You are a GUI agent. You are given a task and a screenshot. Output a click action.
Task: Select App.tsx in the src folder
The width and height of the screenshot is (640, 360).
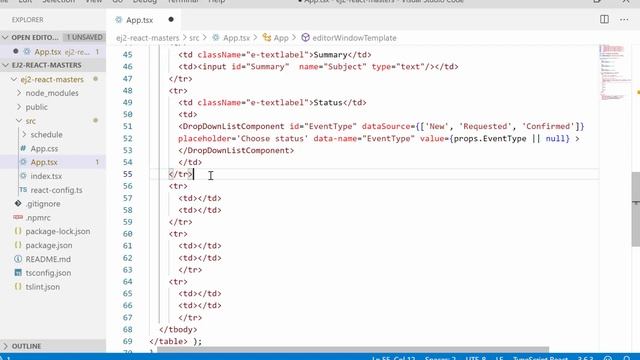coord(44,162)
